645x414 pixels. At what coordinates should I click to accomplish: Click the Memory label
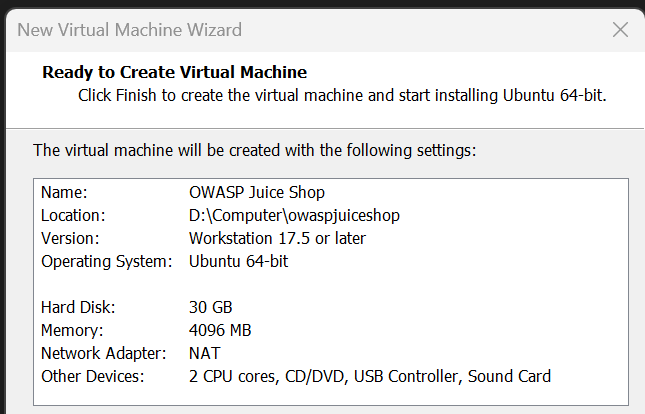coord(70,330)
